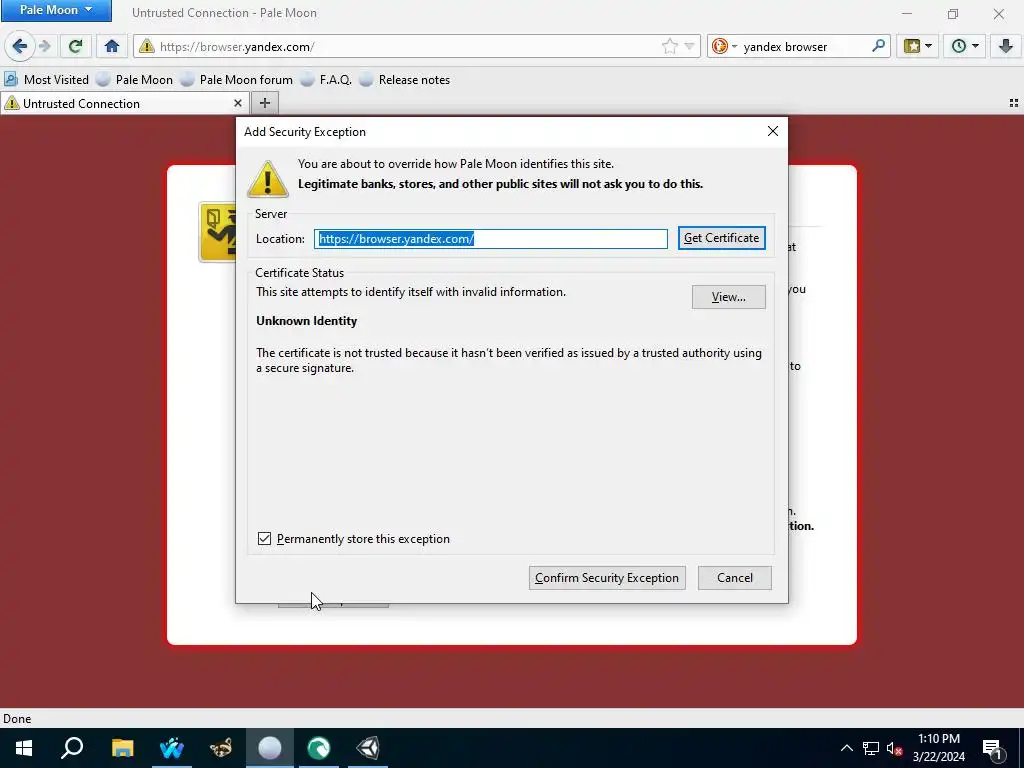This screenshot has height=768, width=1024.
Task: Click the search magnifier icon in search box
Action: pos(878,46)
